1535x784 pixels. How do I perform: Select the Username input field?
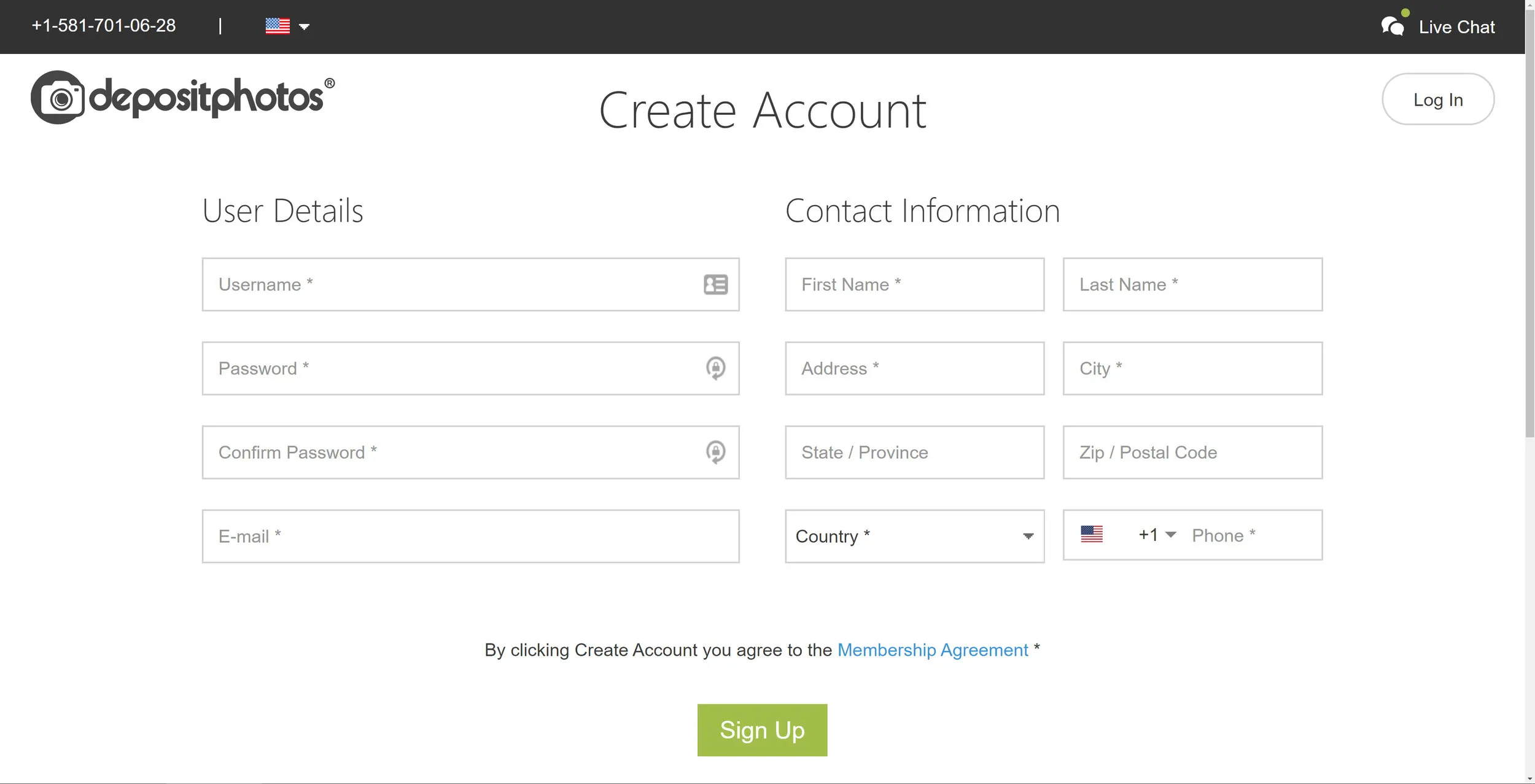[x=471, y=284]
